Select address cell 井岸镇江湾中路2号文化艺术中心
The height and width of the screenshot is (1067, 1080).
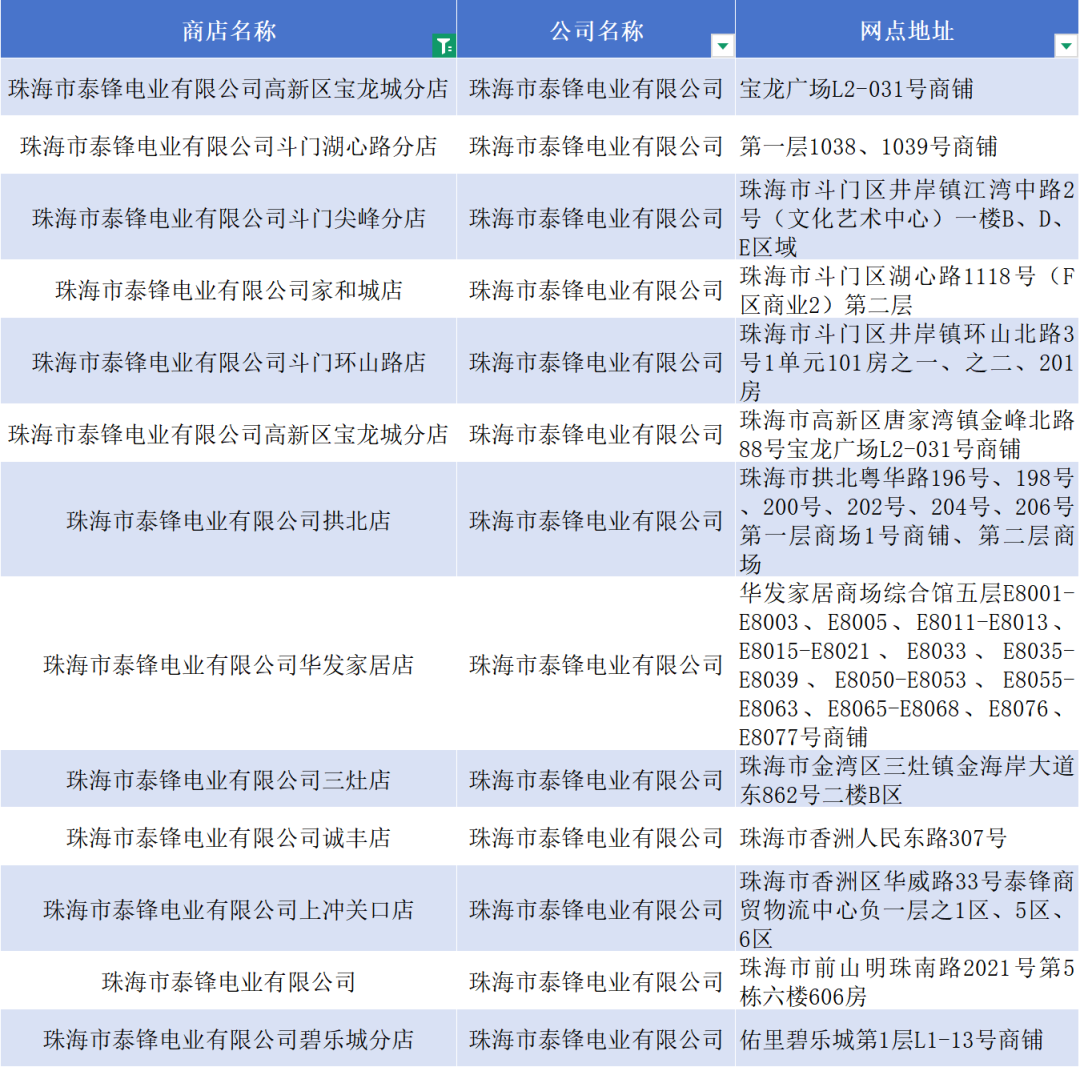click(x=906, y=218)
